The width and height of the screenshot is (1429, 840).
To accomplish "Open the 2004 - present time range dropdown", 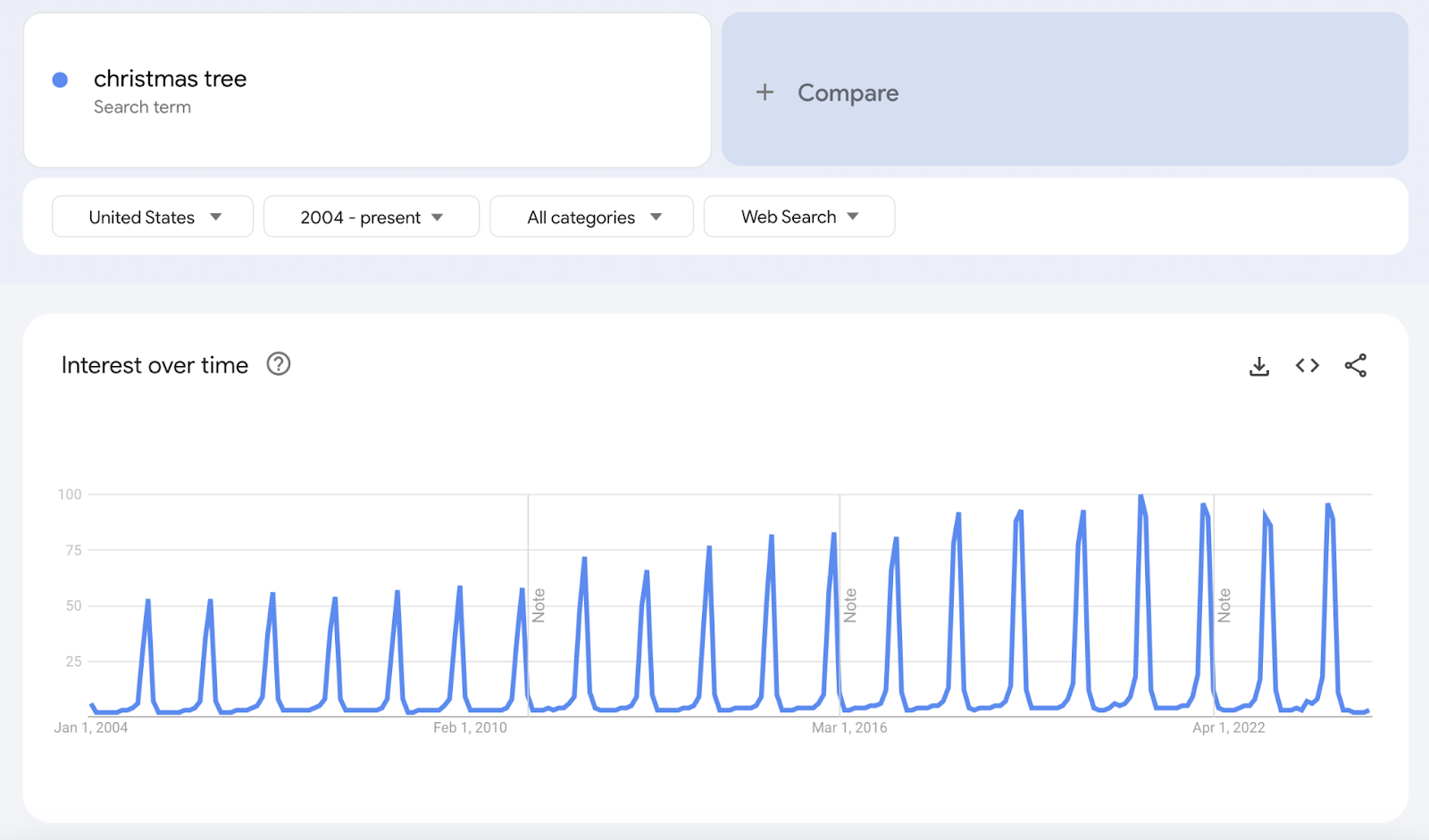I will 371,216.
